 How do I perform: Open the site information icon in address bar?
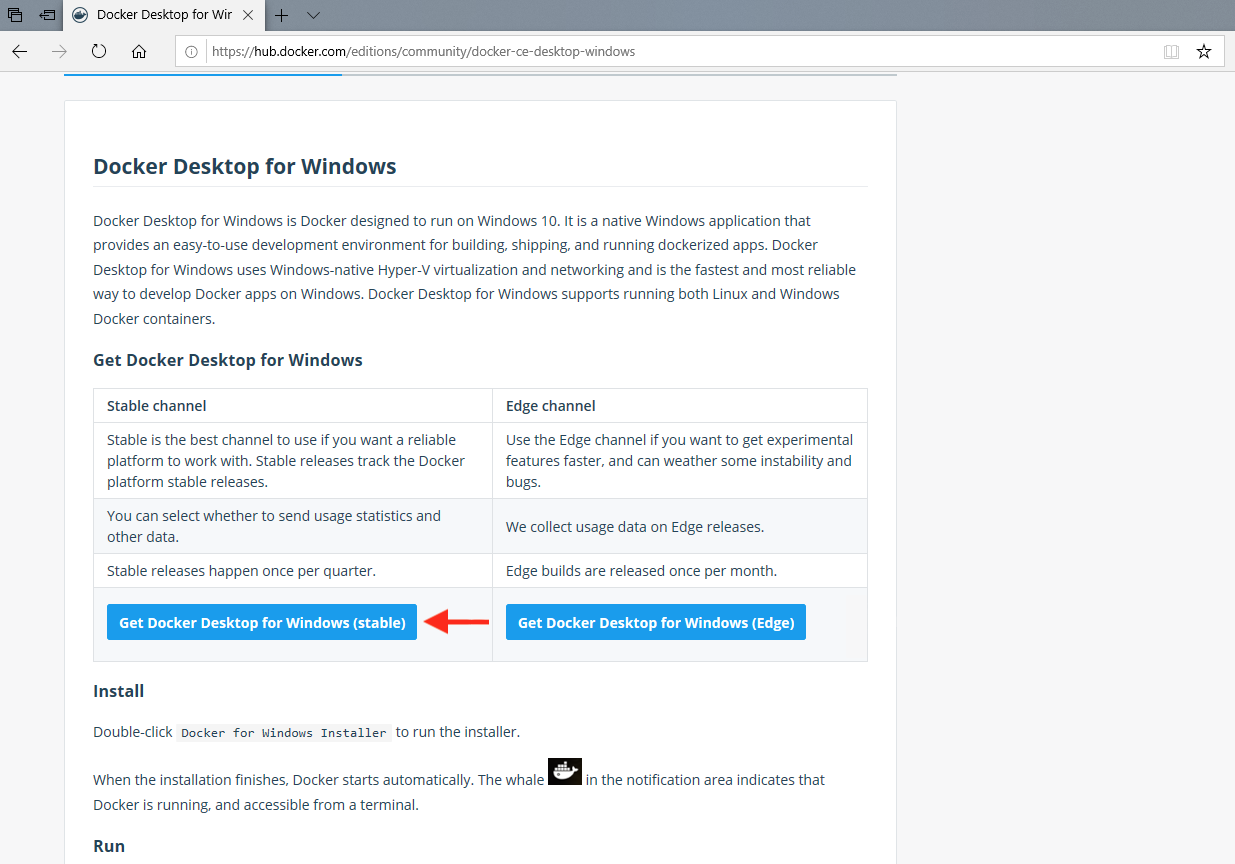pyautogui.click(x=192, y=51)
